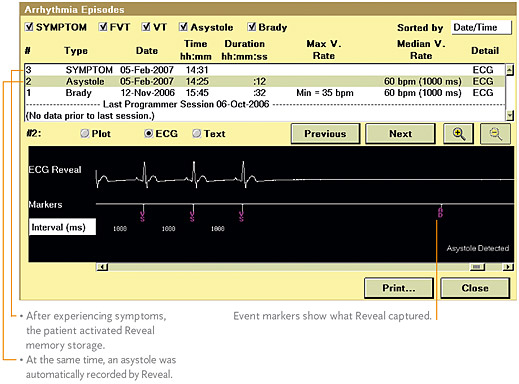This screenshot has height=384, width=519.
Task: Toggle the SYMPTOM checkbox
Action: (29, 27)
